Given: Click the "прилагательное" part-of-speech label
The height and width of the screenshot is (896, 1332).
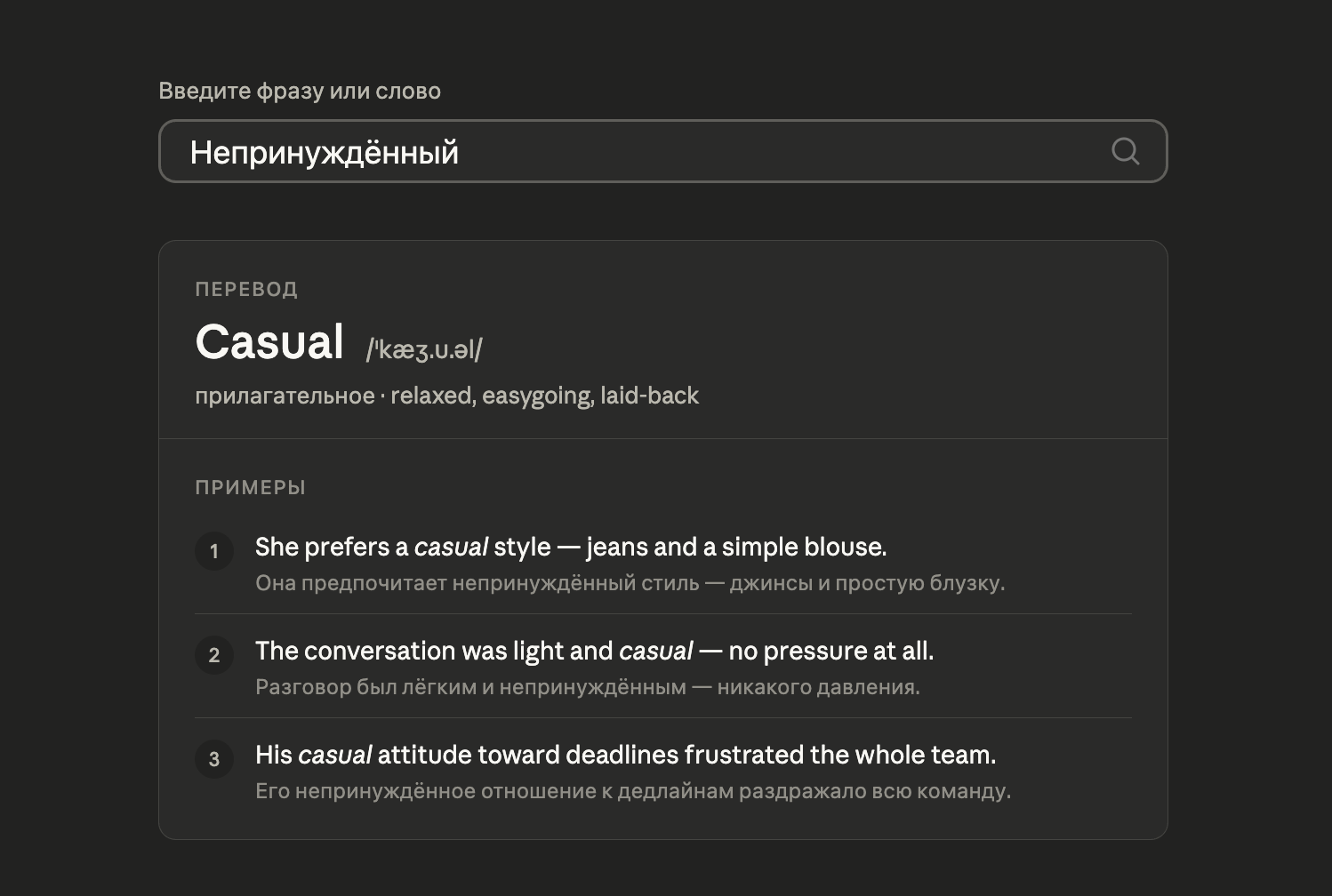Looking at the screenshot, I should click(285, 396).
